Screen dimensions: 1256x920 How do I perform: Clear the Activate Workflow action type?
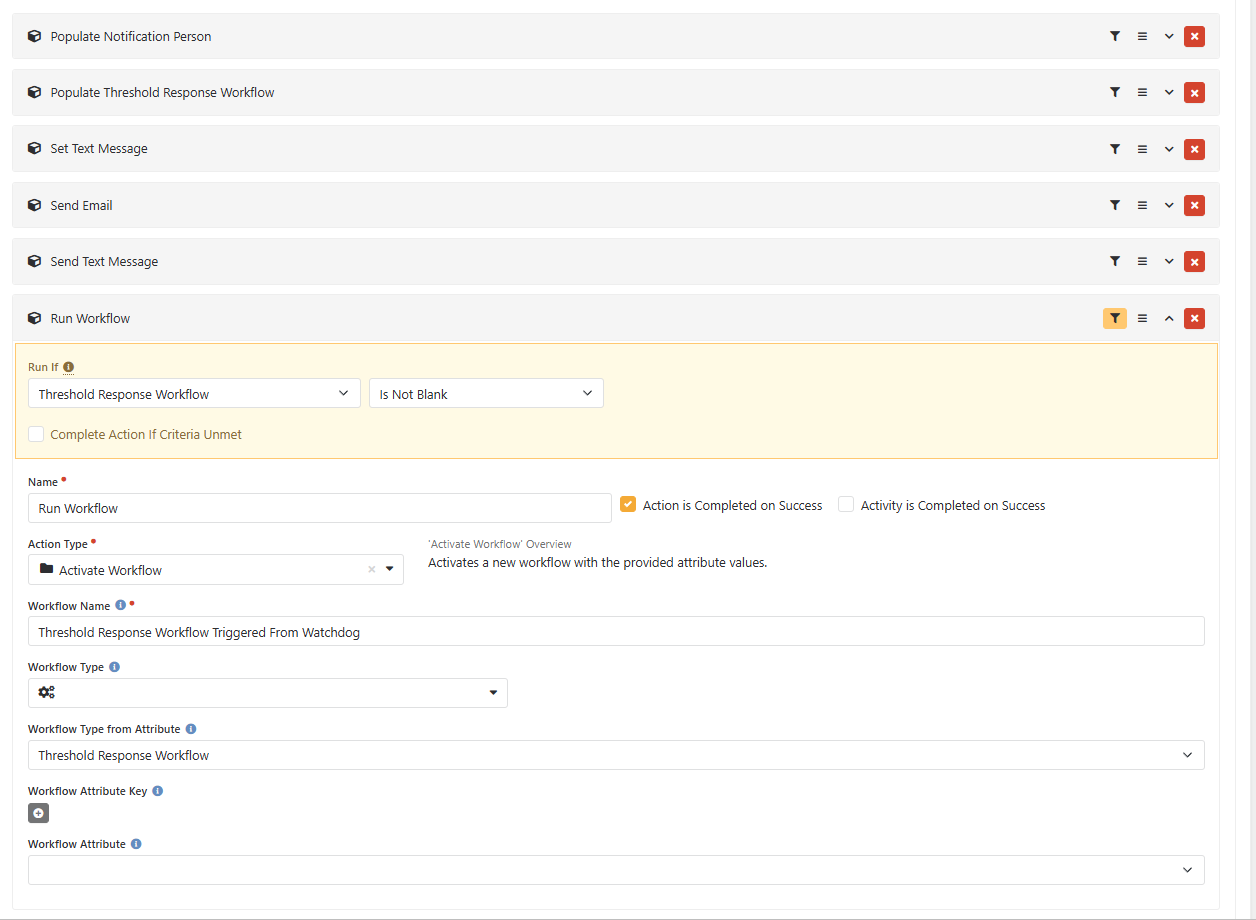click(x=372, y=570)
